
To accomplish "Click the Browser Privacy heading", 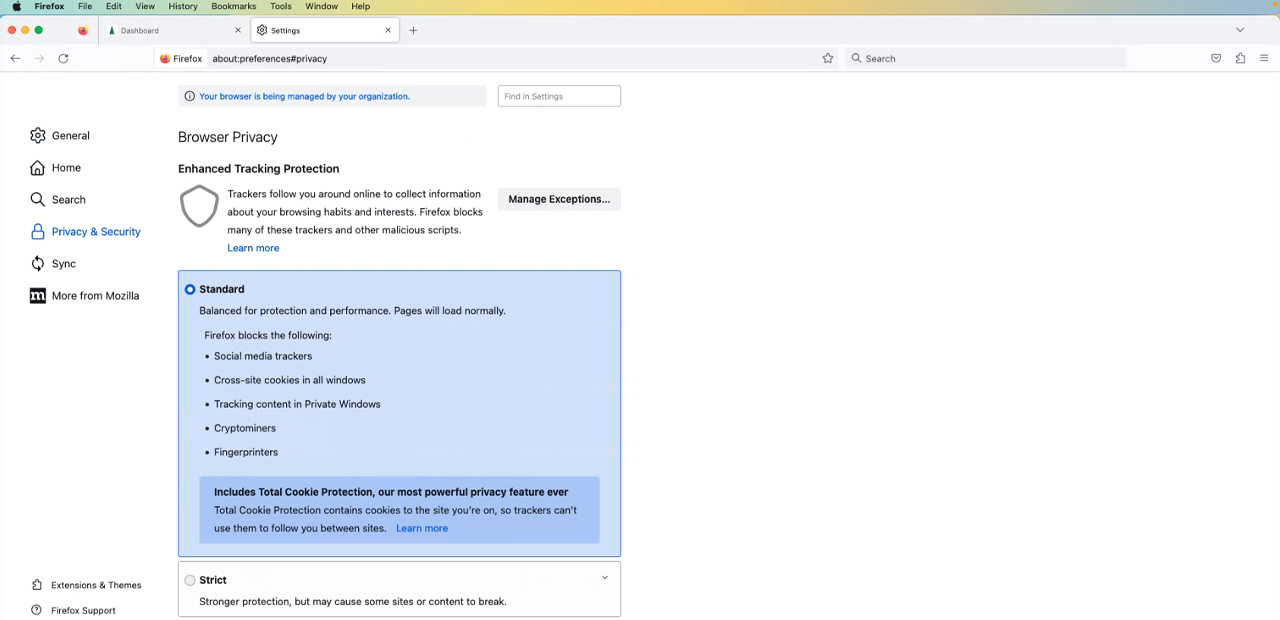I will click(x=228, y=137).
